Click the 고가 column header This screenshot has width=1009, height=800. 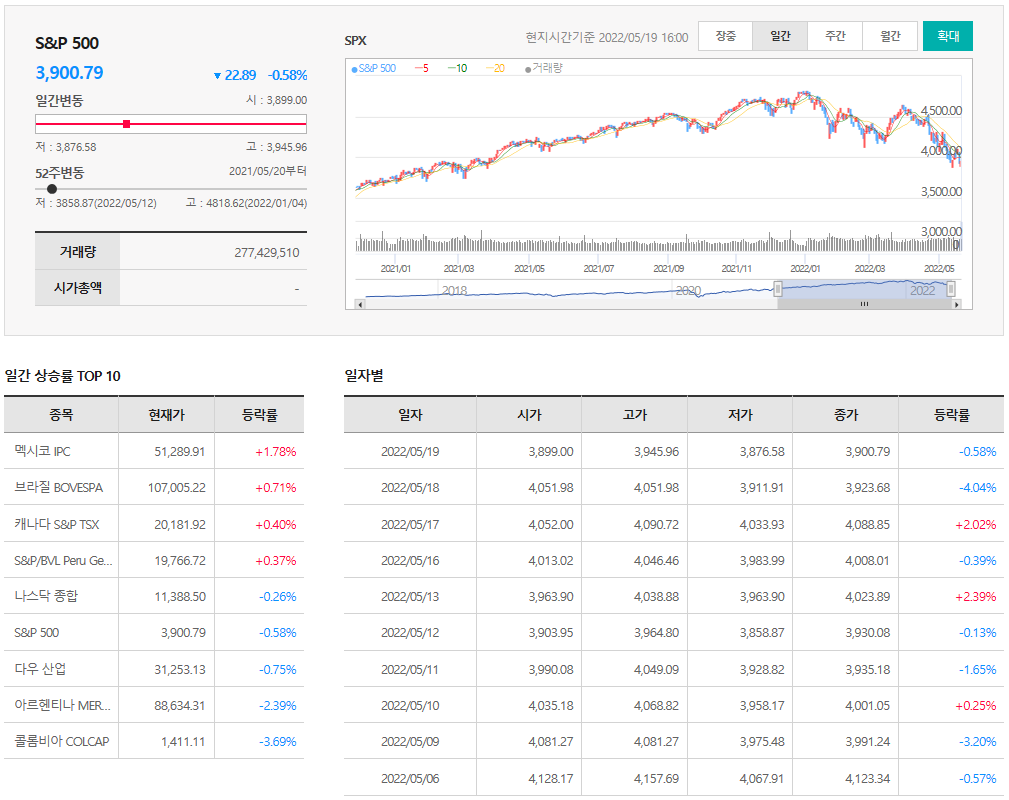[x=634, y=415]
